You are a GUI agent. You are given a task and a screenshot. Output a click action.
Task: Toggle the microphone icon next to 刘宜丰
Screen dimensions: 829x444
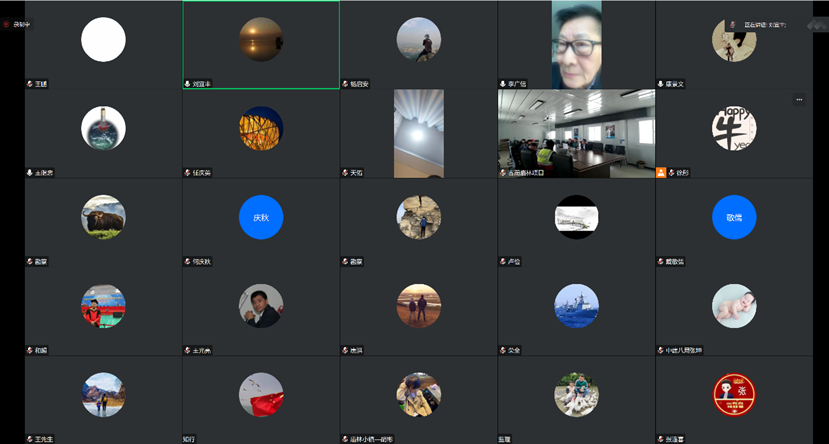point(187,84)
